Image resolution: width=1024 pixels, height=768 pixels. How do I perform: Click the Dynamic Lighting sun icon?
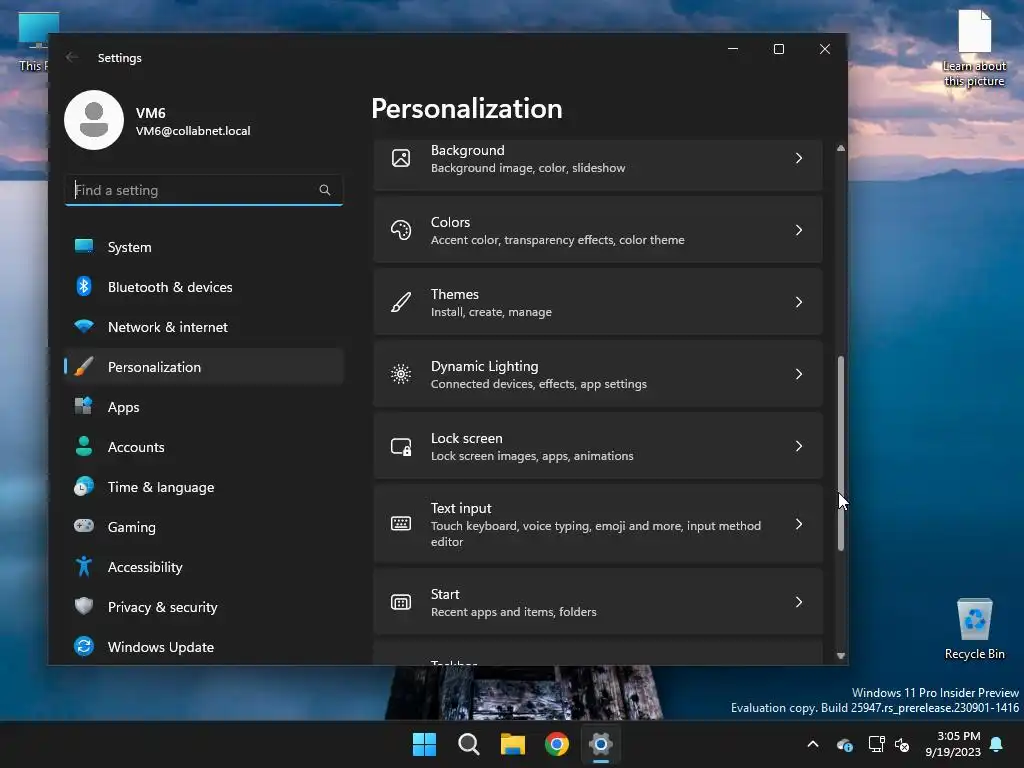pos(401,374)
